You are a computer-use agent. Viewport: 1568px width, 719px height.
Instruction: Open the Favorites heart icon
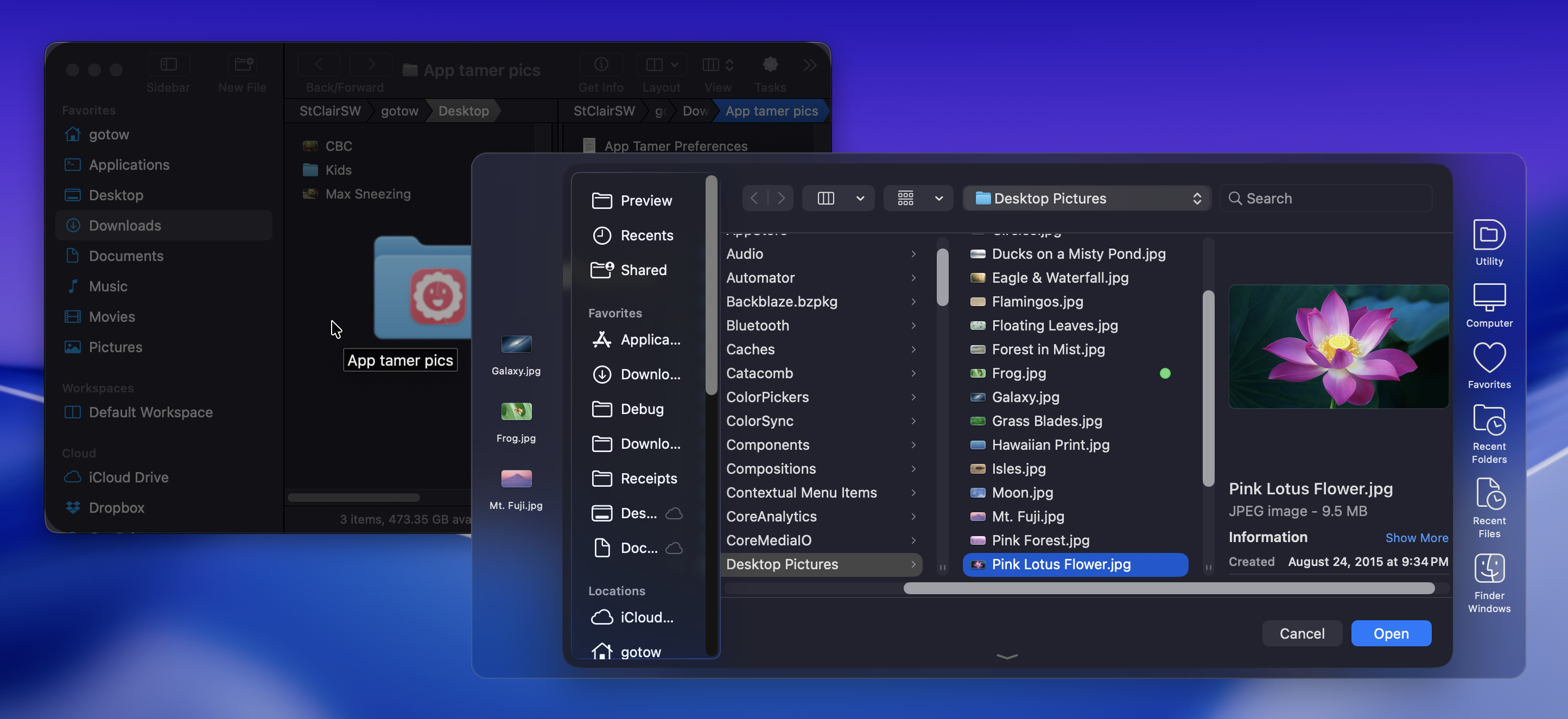point(1489,358)
